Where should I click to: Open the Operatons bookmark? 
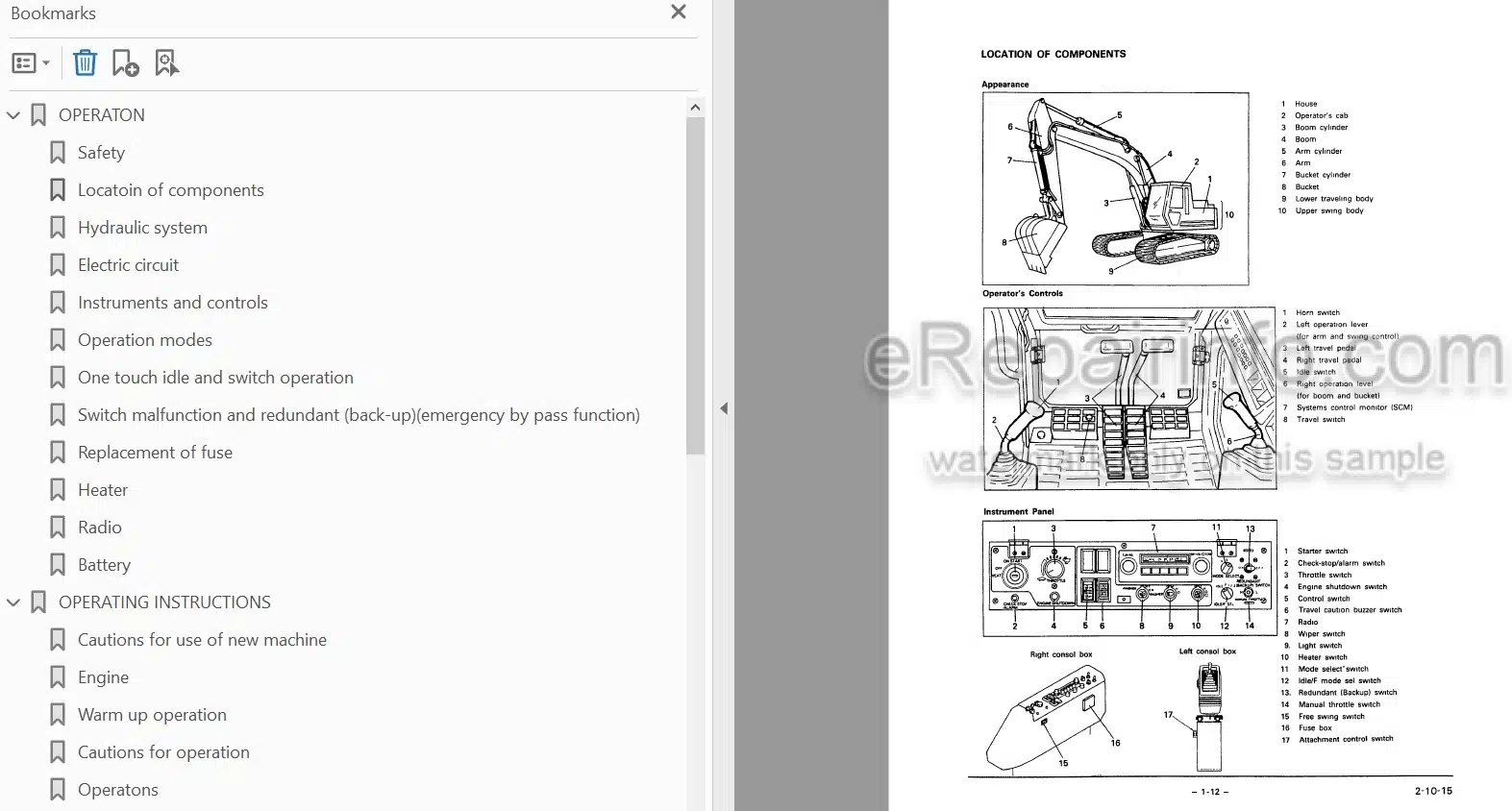[118, 790]
